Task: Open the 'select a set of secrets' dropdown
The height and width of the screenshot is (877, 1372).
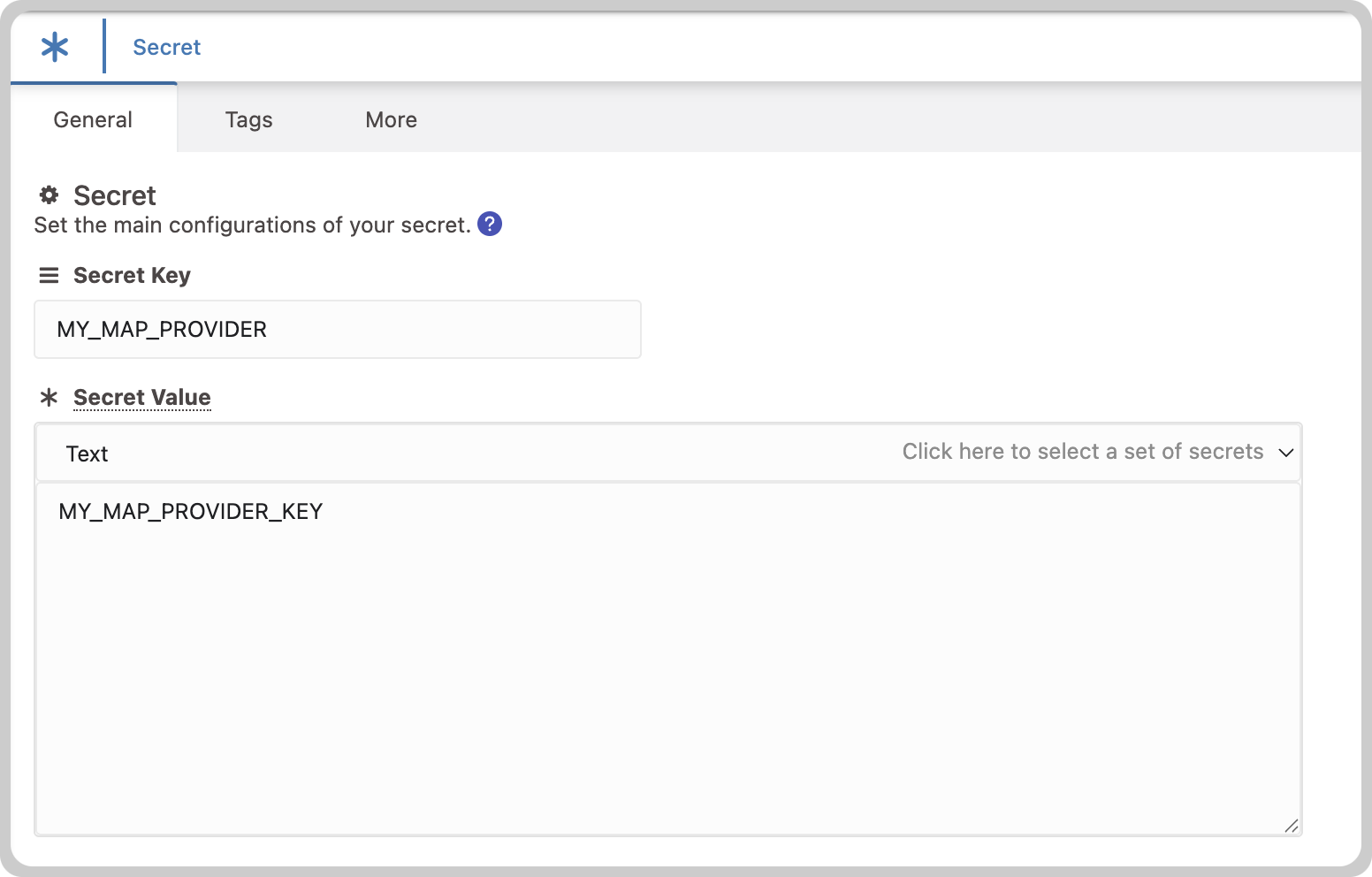Action: tap(1082, 452)
